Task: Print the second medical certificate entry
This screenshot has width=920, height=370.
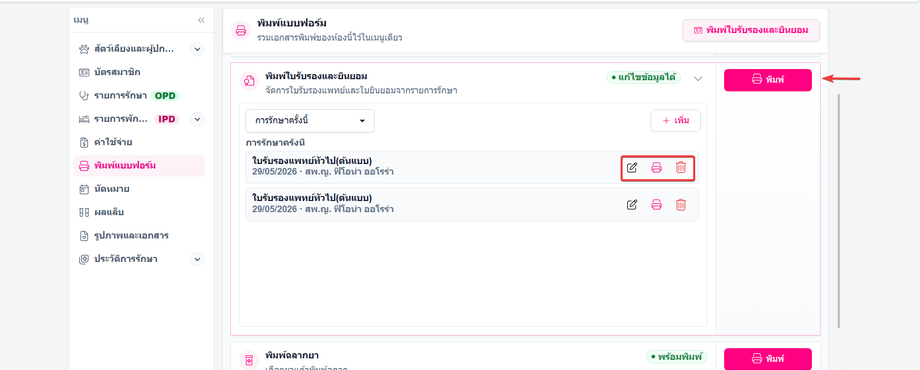Action: point(657,205)
